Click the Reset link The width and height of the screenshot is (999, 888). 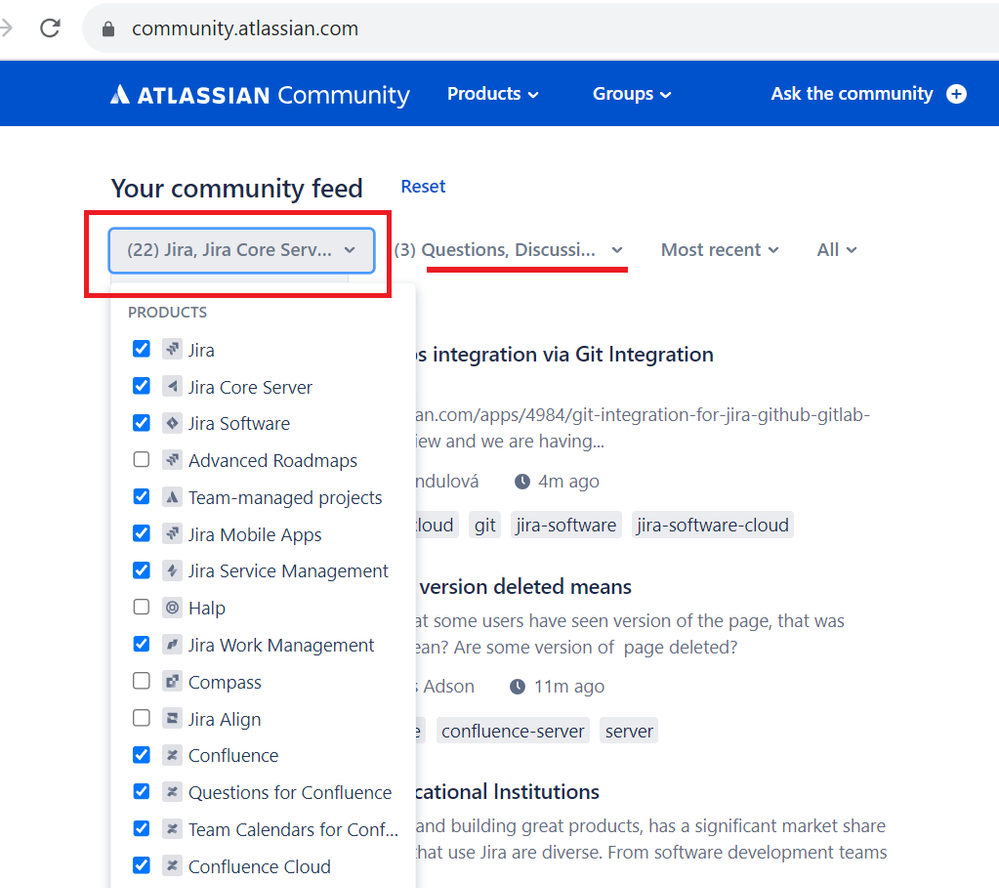tap(423, 187)
